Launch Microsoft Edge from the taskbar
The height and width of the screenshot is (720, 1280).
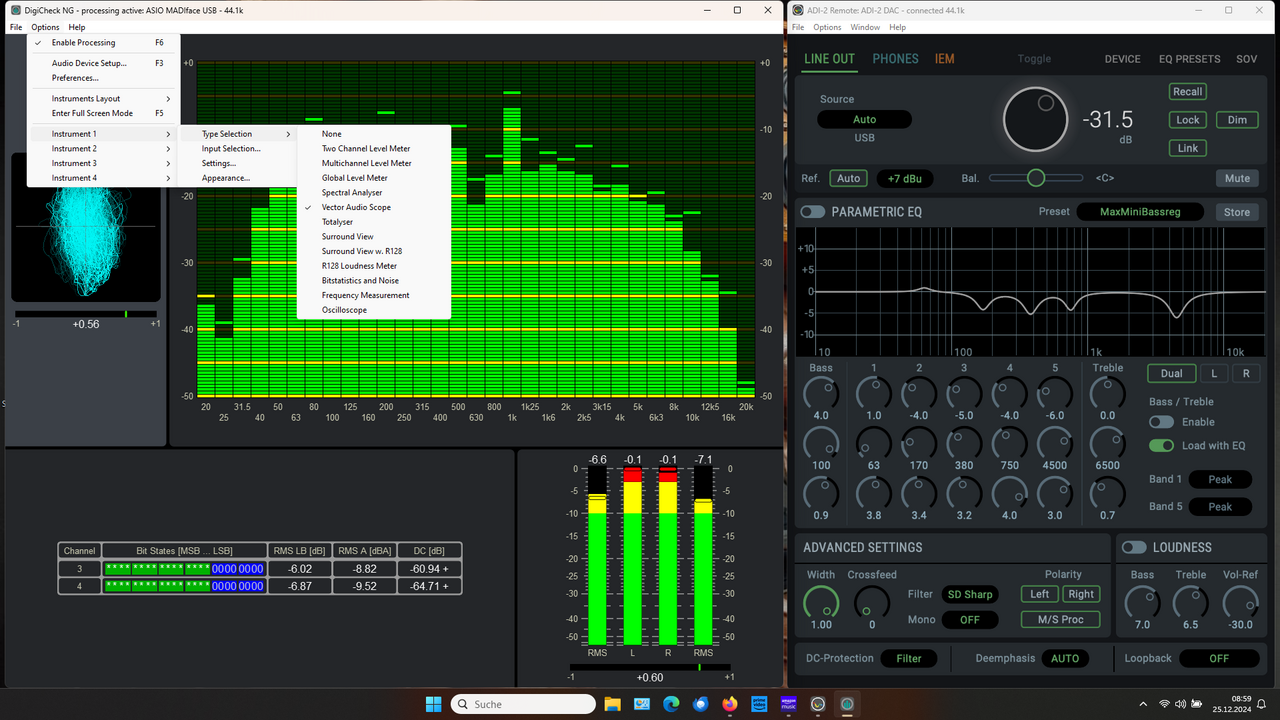click(x=671, y=704)
